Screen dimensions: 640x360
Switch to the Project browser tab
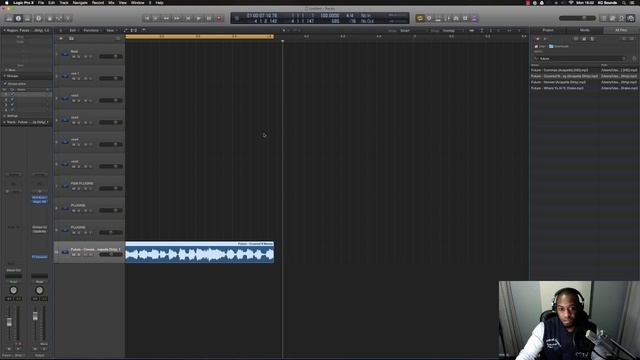pyautogui.click(x=548, y=30)
